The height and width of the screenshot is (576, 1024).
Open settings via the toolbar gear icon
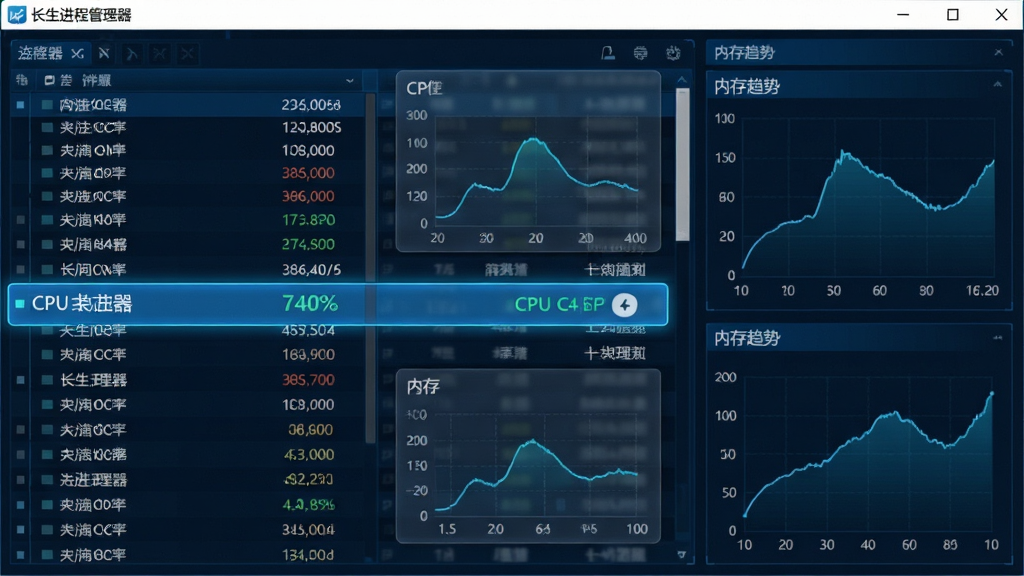tap(673, 54)
